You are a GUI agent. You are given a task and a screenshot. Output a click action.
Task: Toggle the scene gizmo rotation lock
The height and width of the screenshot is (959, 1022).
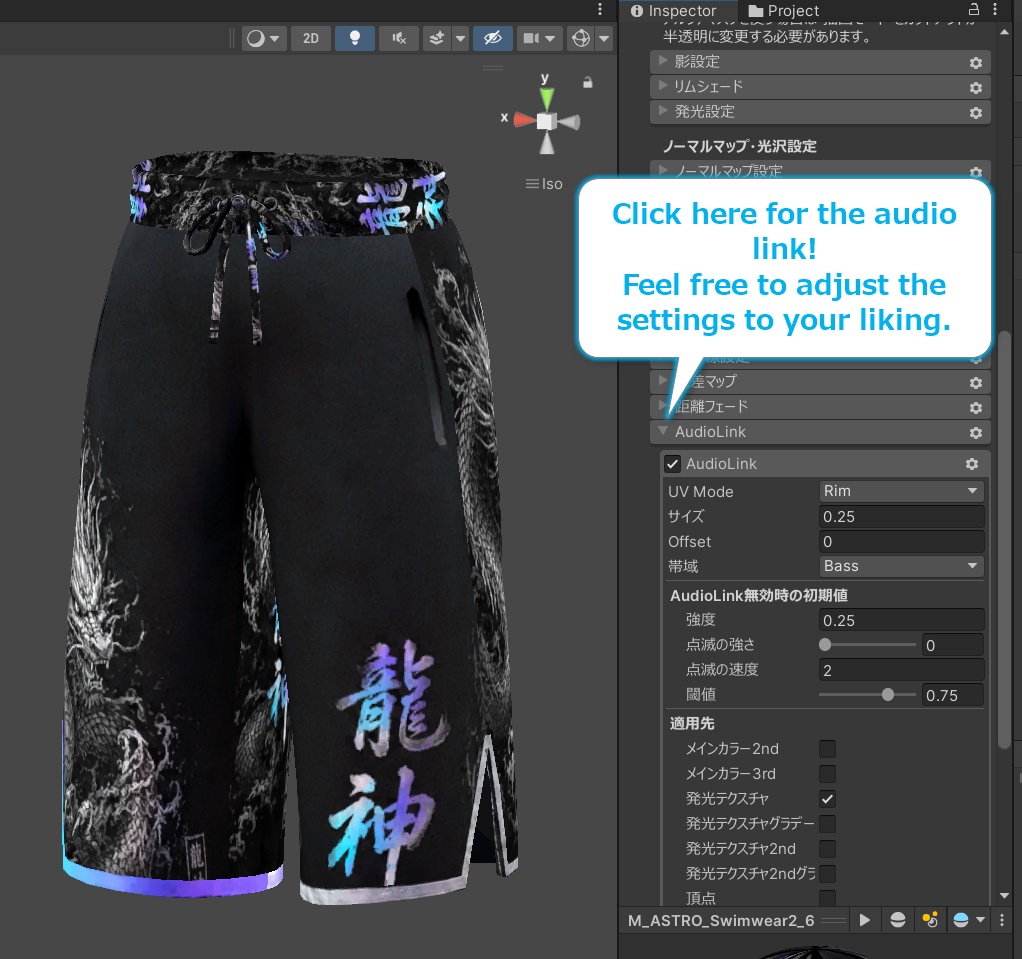588,82
